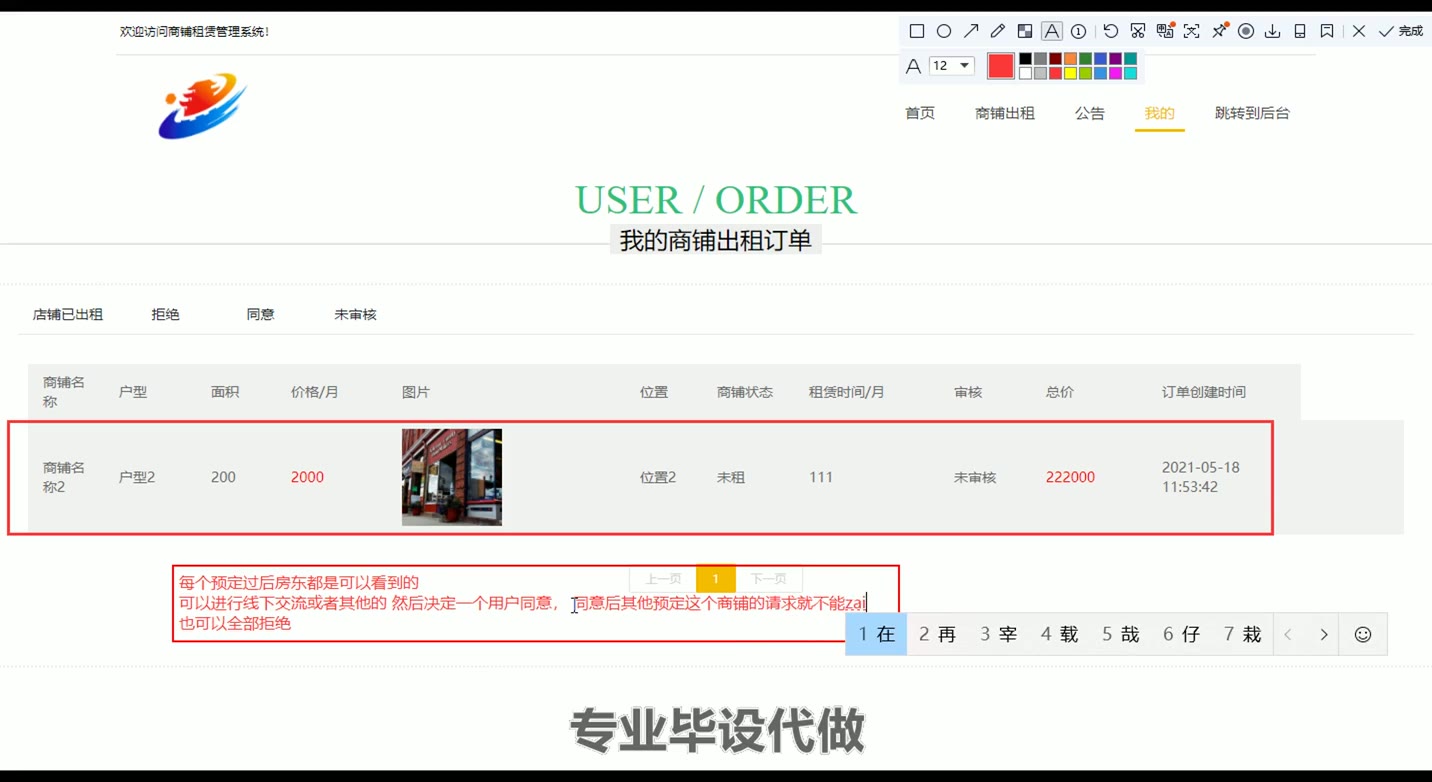The image size is (1432, 782).
Task: Click 完成 to finish screenshot
Action: tap(1401, 31)
